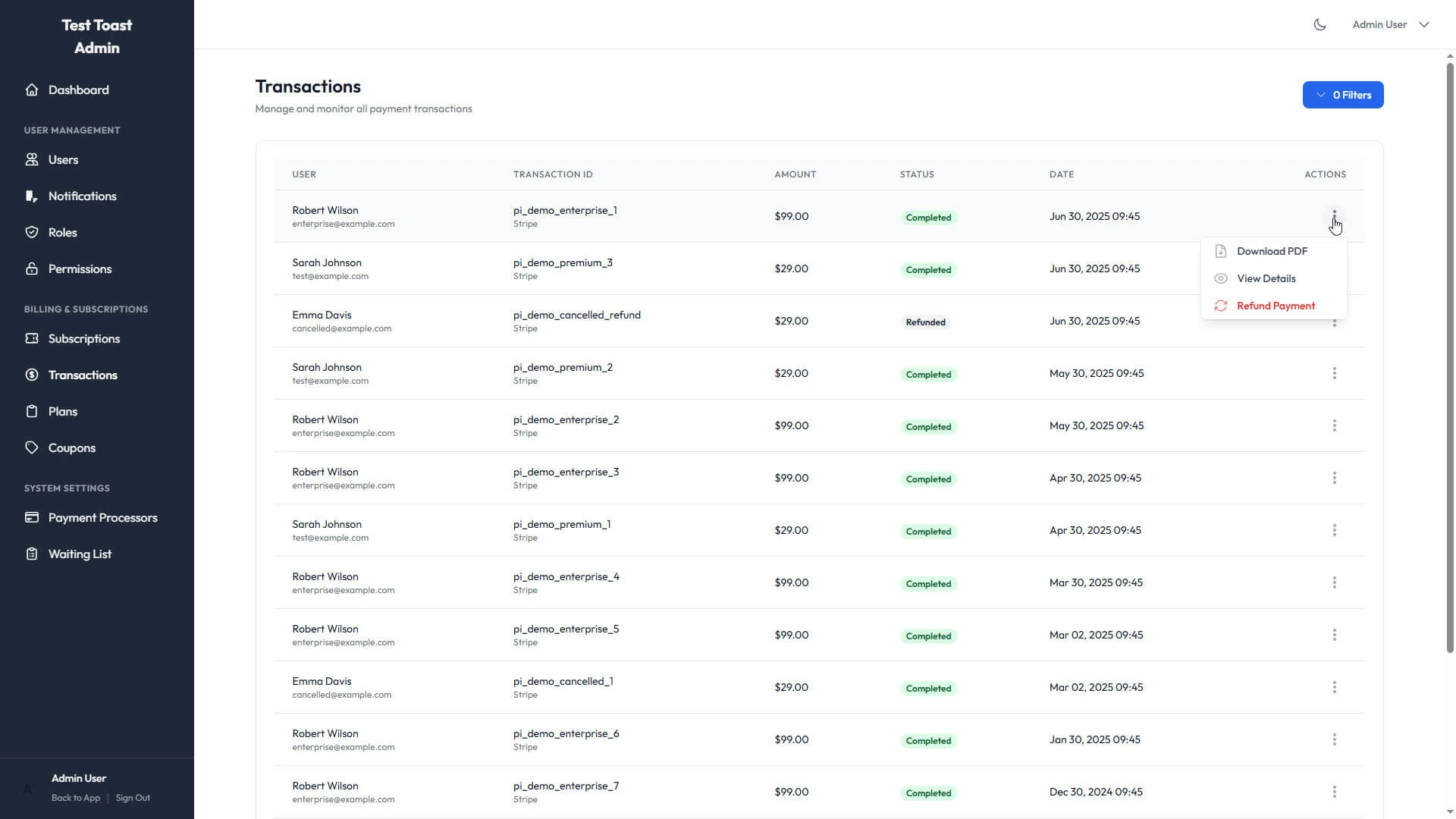Click the Back to App link
1456x819 pixels.
(75, 798)
